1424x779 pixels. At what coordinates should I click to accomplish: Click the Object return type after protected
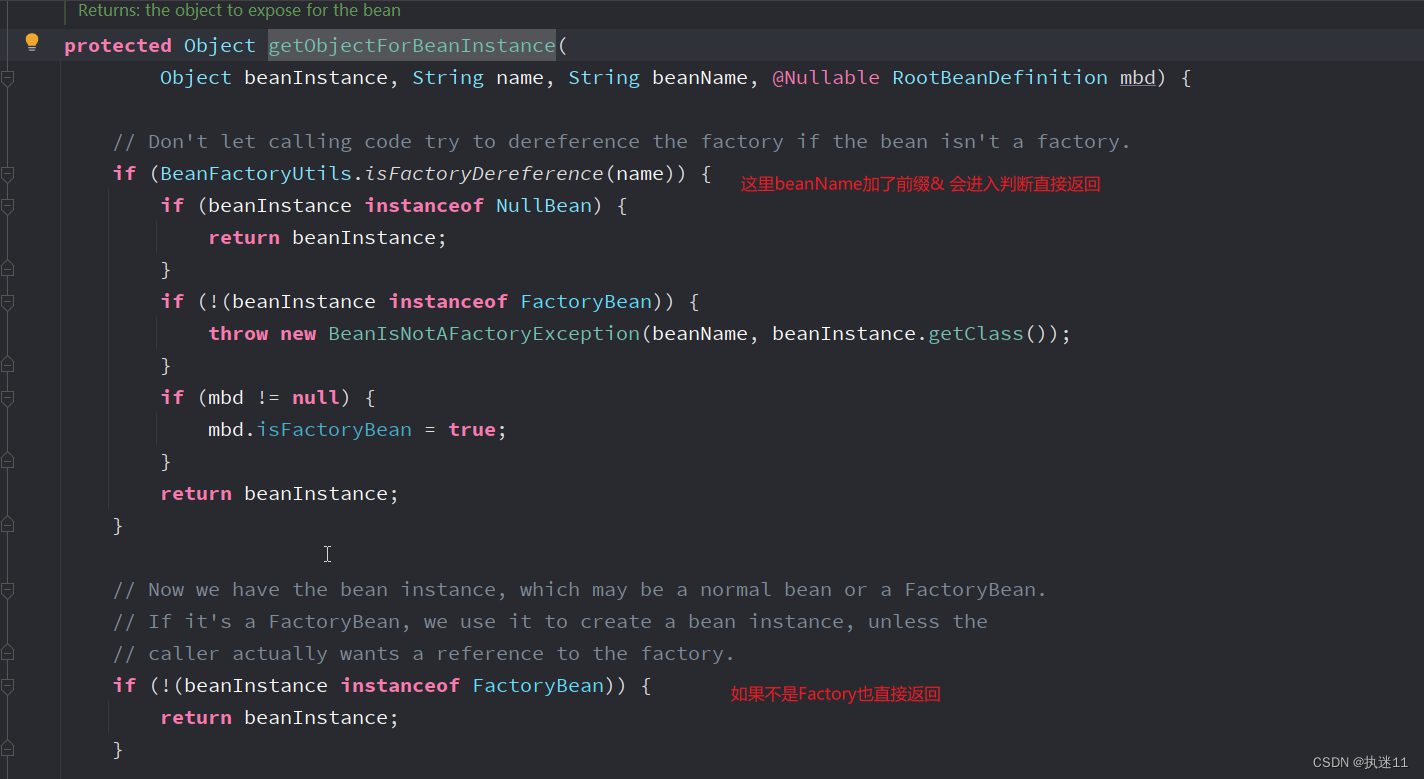point(220,46)
